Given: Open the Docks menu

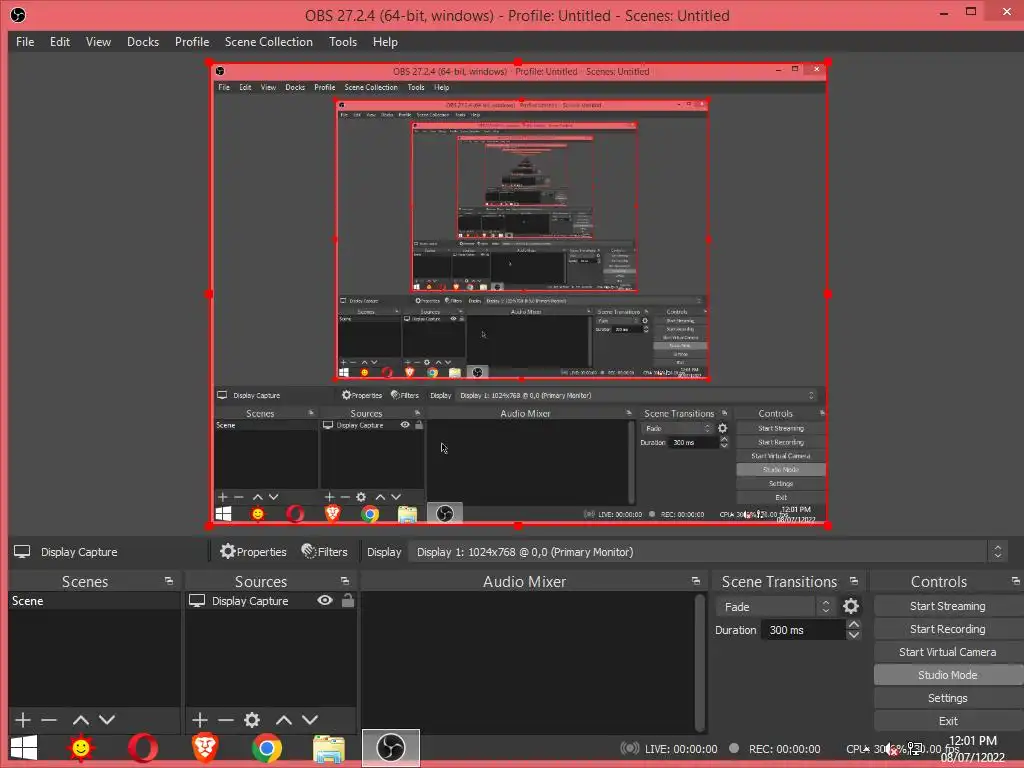Looking at the screenshot, I should 142,42.
